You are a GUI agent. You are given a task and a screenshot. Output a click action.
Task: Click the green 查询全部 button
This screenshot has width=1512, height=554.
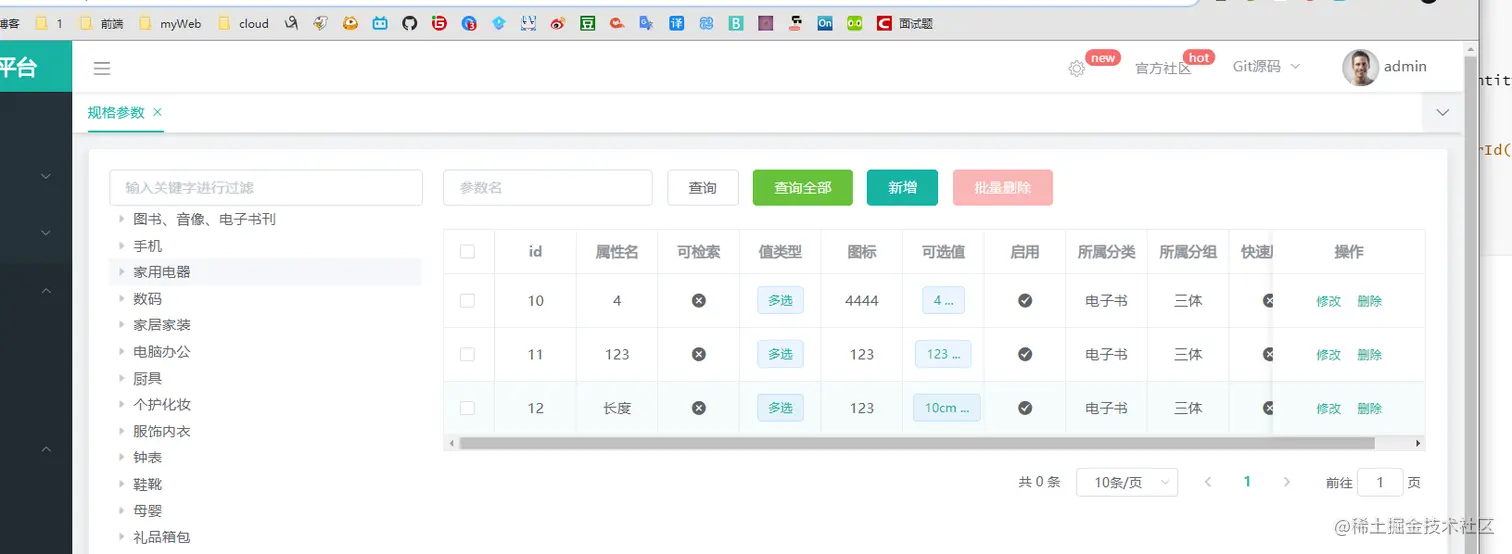point(803,188)
